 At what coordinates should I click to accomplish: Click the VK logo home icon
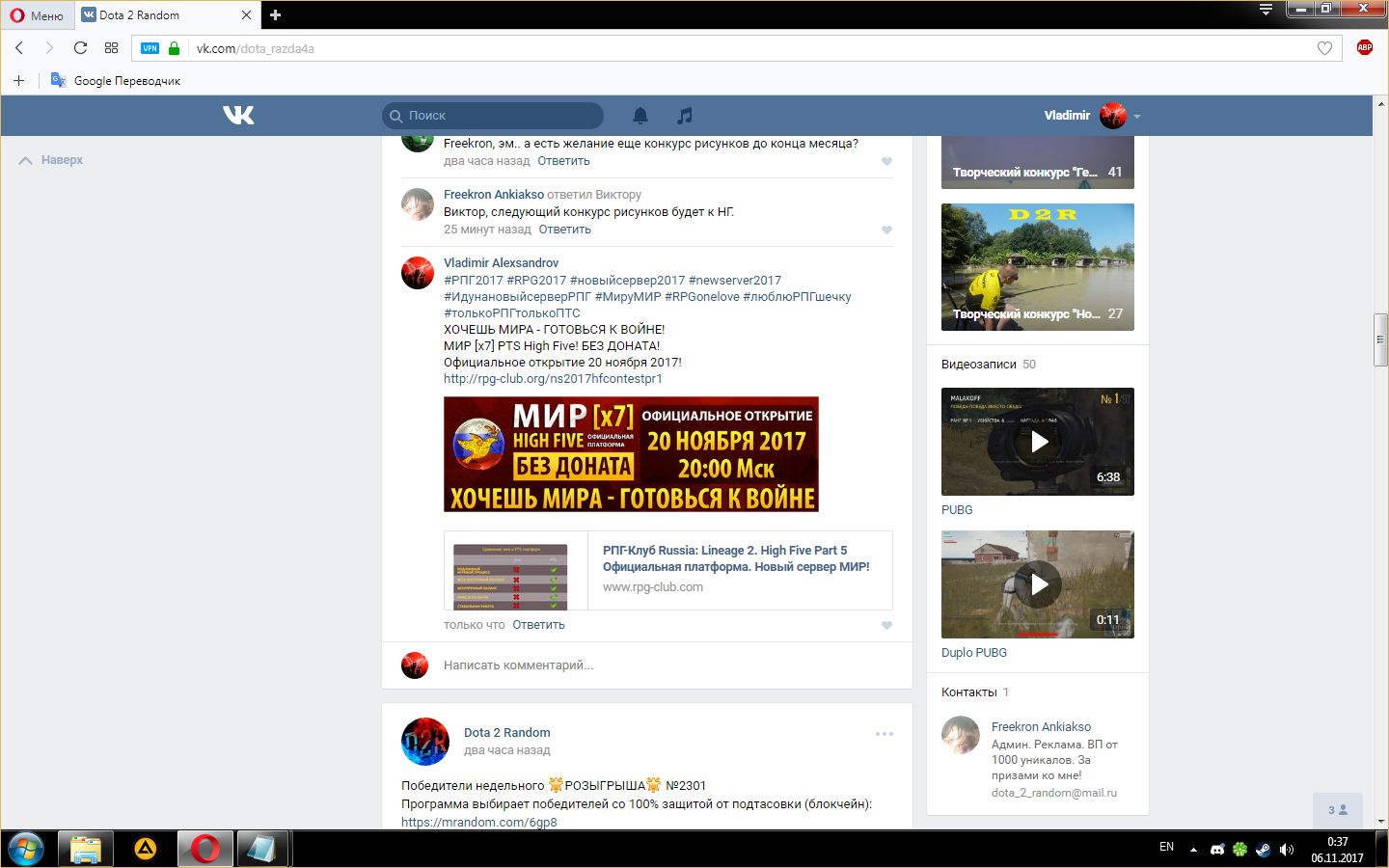pos(238,116)
